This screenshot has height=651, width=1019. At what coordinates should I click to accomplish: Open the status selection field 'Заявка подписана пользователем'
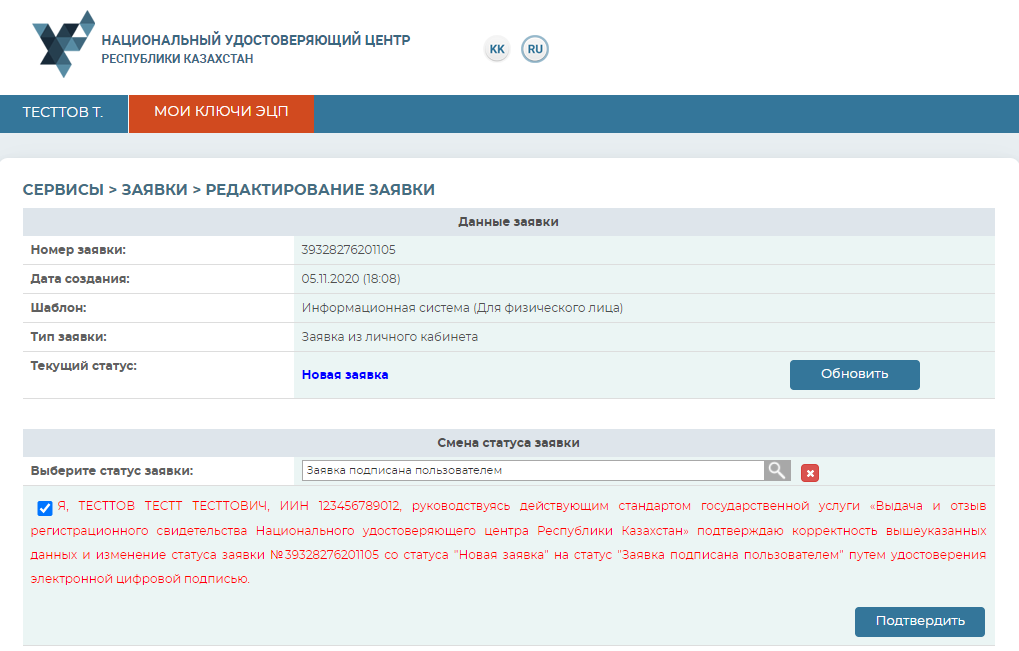point(532,471)
